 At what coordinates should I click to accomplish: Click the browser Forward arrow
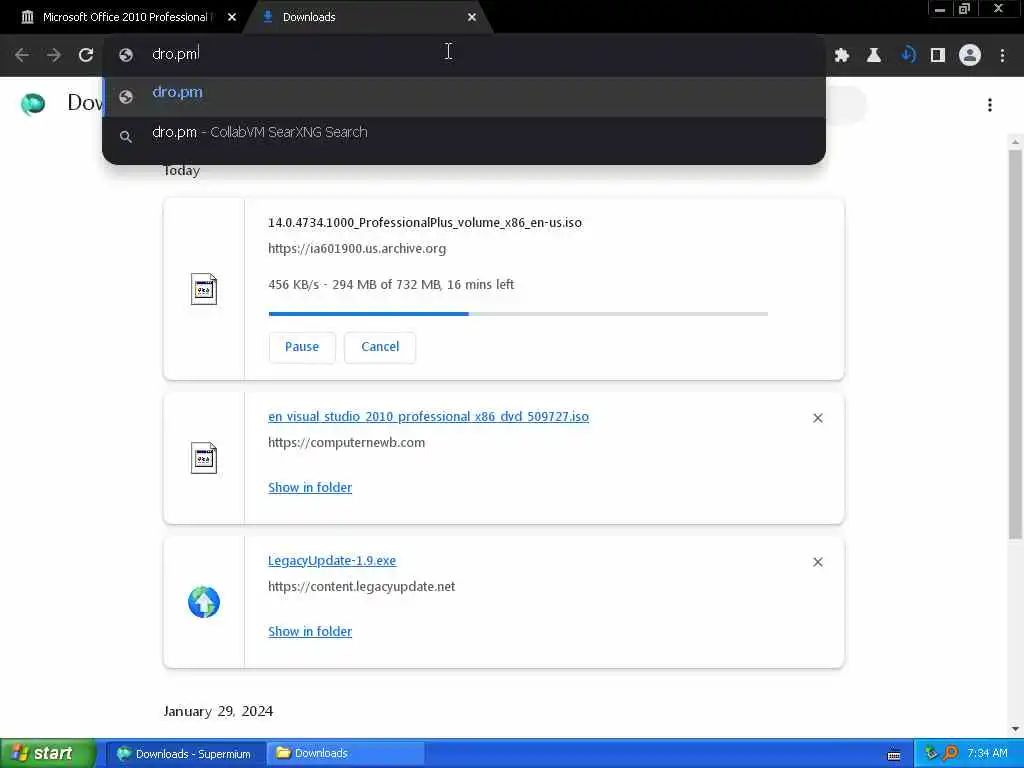click(x=54, y=55)
